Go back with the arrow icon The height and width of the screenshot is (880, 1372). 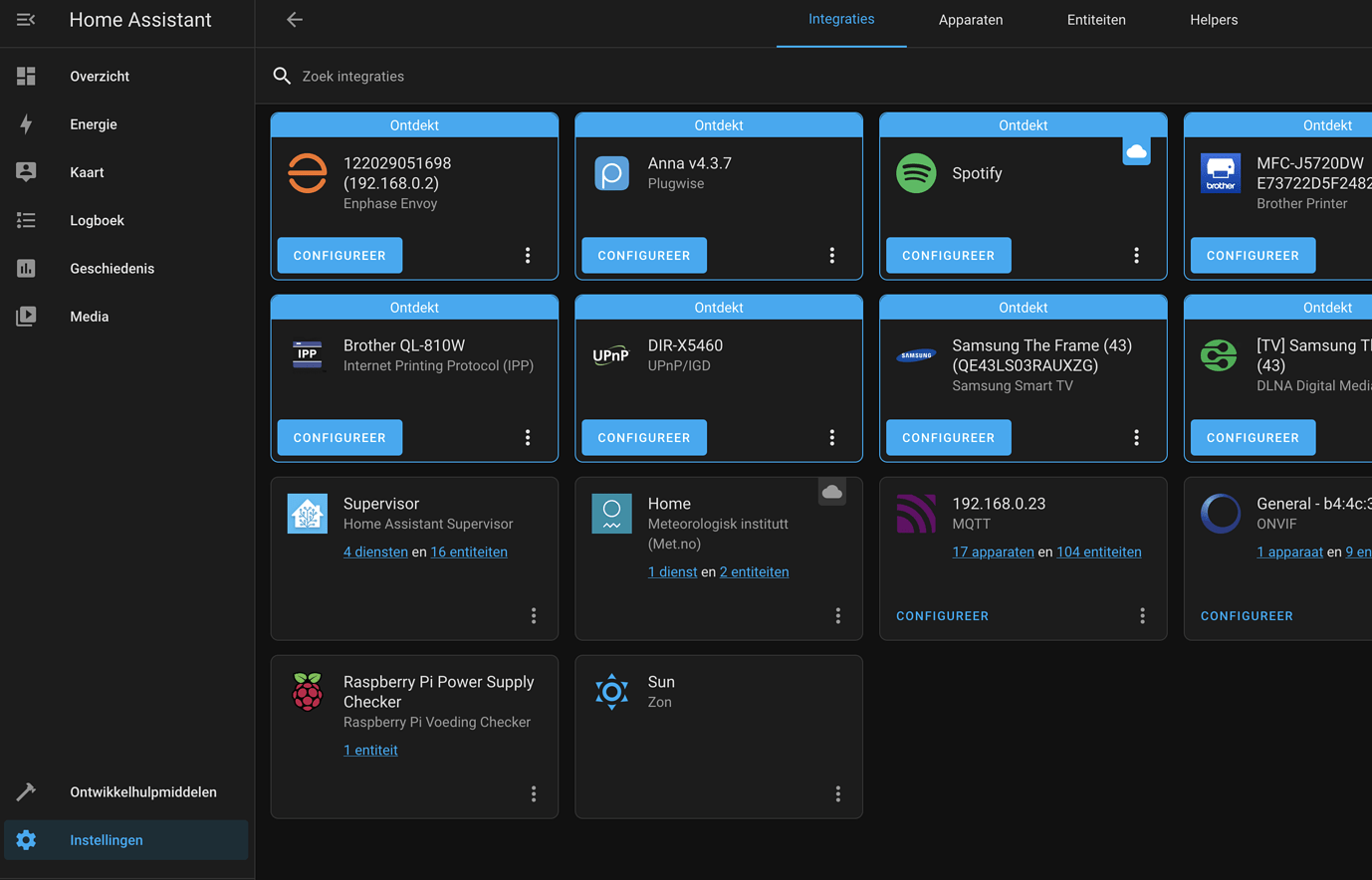(x=294, y=20)
